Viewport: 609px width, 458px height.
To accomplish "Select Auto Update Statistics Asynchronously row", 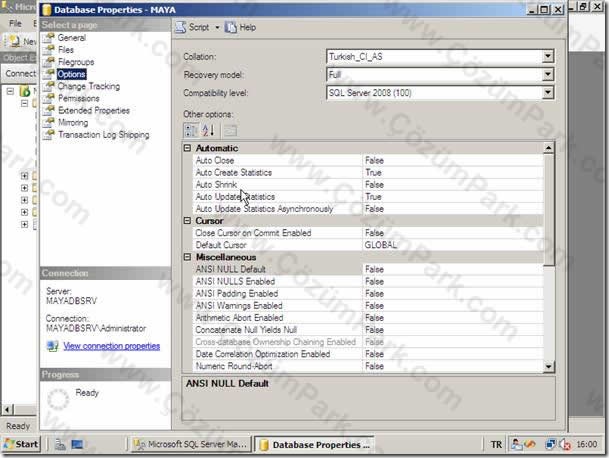I will [x=368, y=209].
